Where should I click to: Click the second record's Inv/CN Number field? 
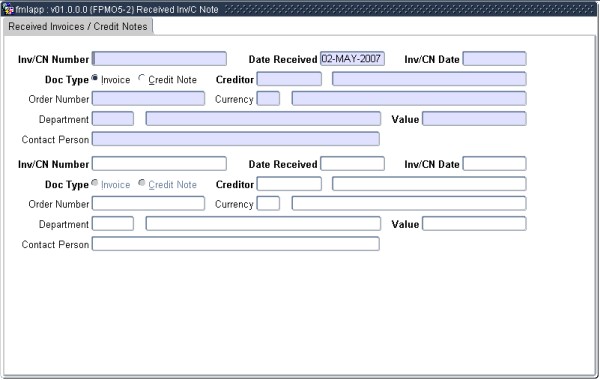coord(159,164)
